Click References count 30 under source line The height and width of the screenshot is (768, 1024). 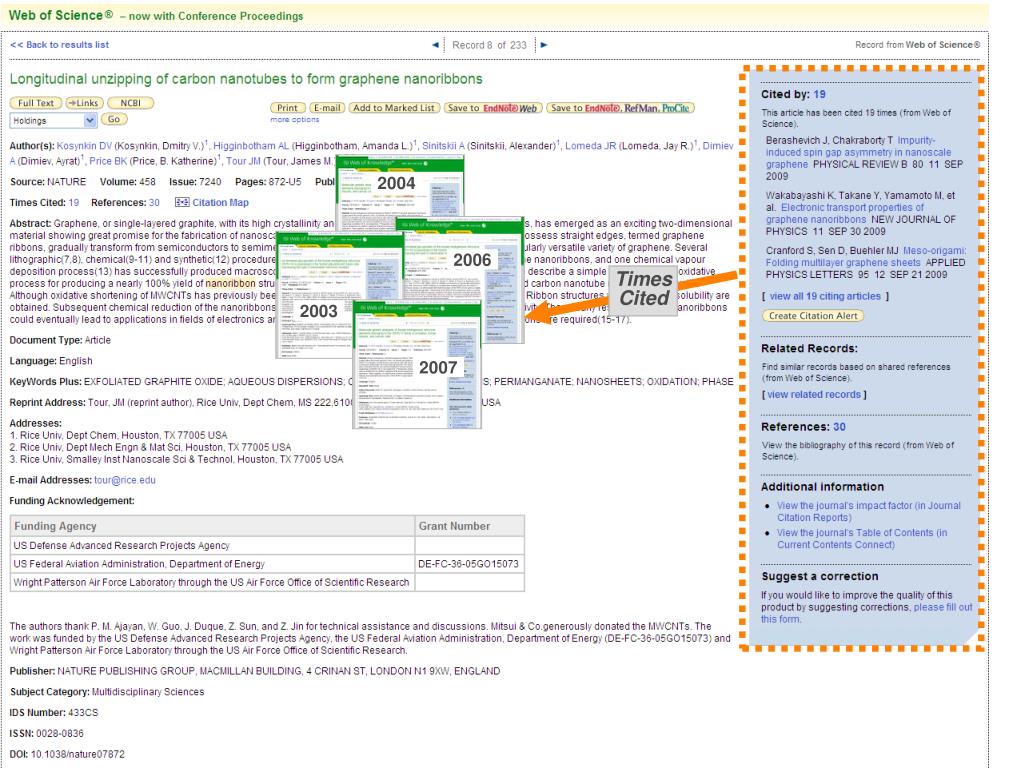pos(154,202)
